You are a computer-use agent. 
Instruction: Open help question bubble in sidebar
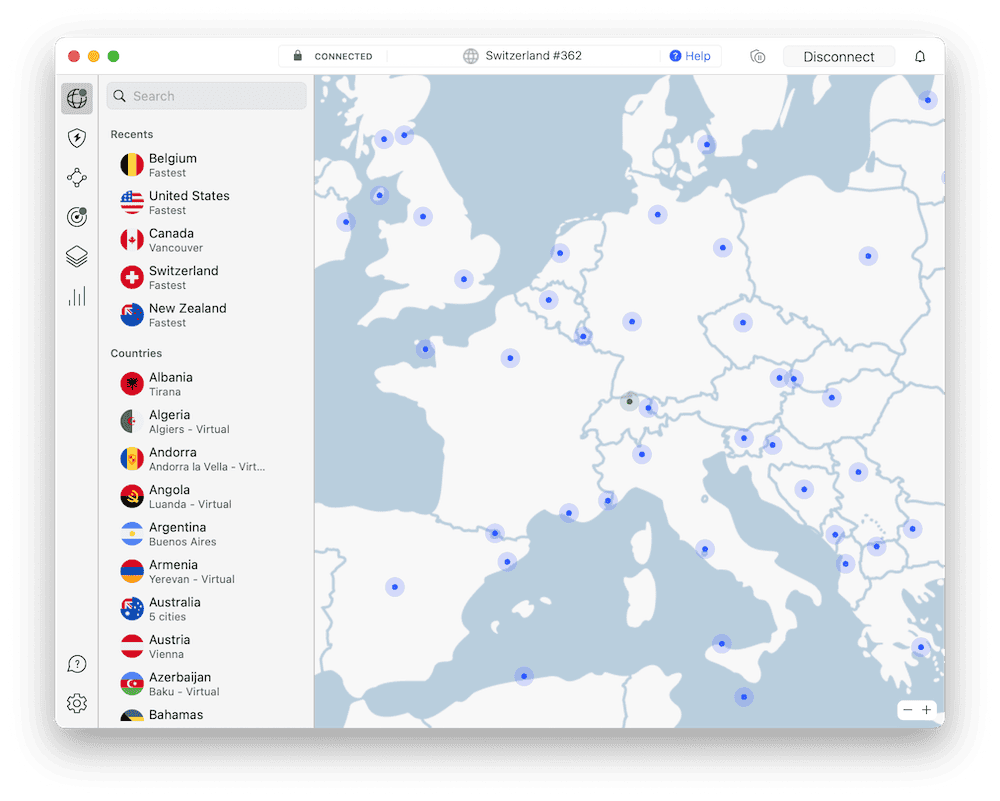(x=77, y=664)
